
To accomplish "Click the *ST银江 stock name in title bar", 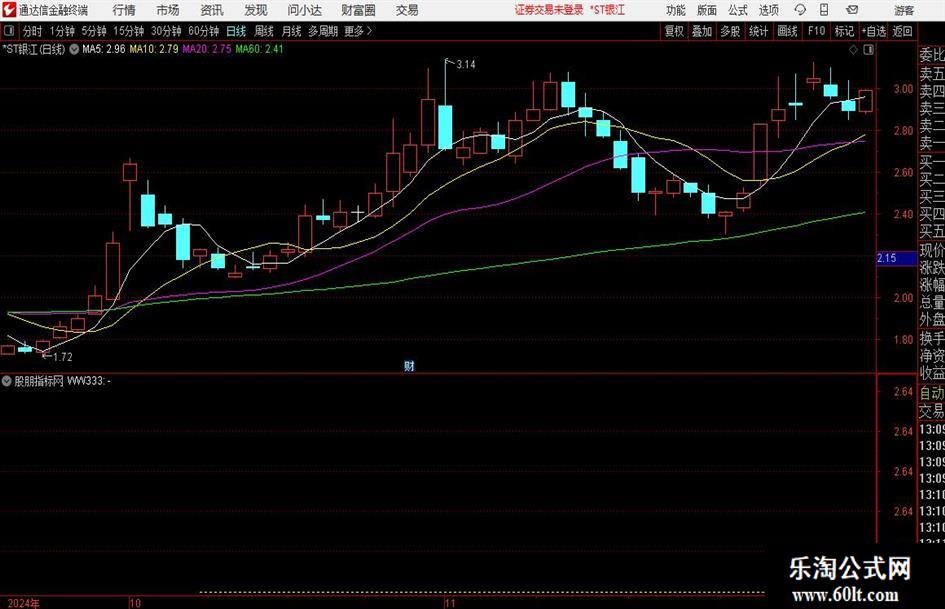I will pos(608,10).
